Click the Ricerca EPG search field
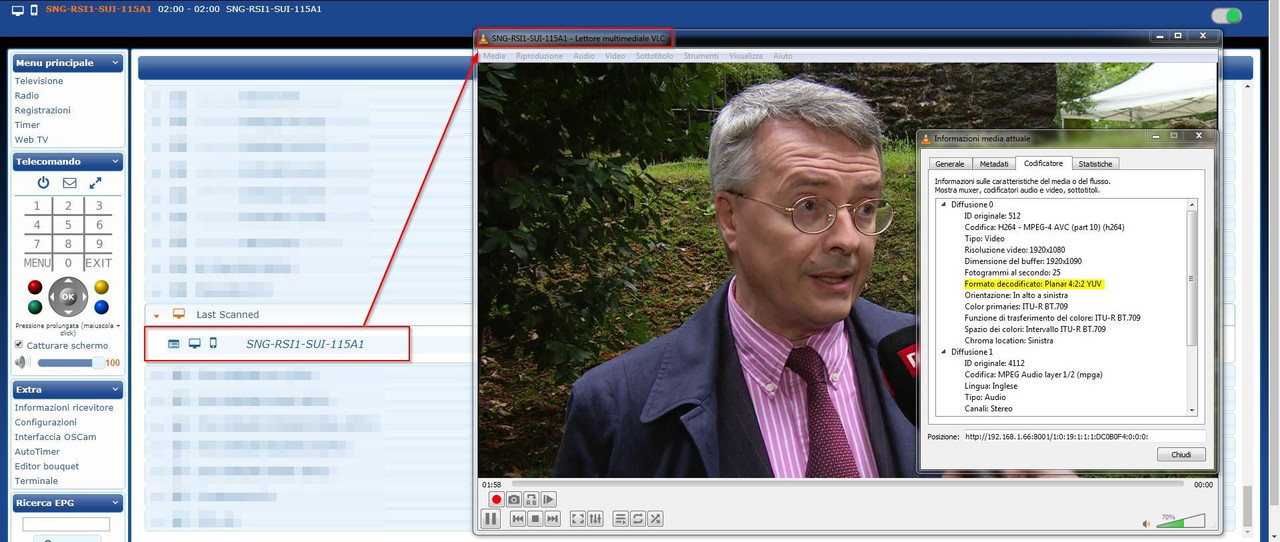 click(x=66, y=524)
